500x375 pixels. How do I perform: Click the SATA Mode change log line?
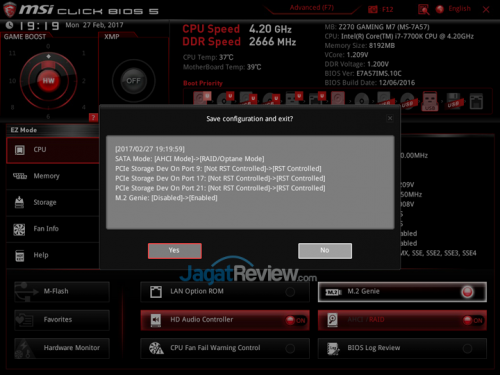click(x=190, y=159)
